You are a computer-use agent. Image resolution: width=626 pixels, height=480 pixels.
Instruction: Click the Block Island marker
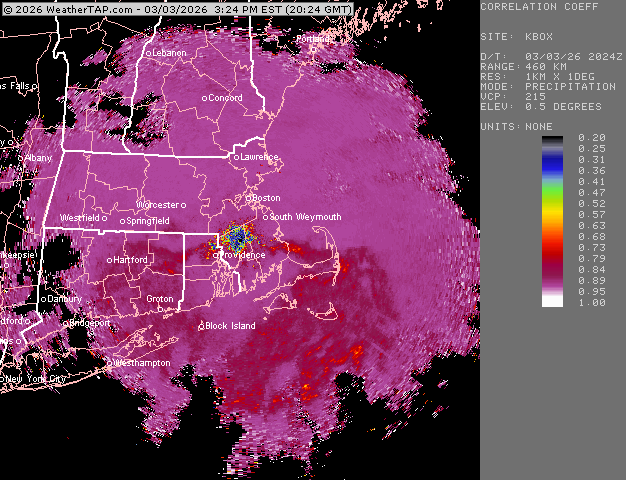201,326
